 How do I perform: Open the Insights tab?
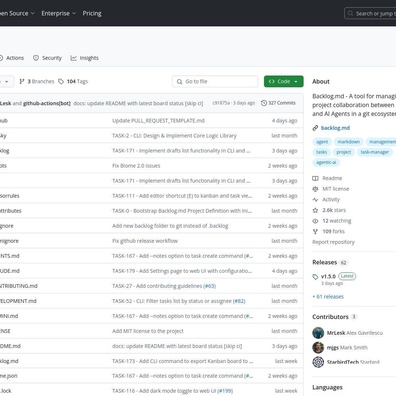[85, 58]
